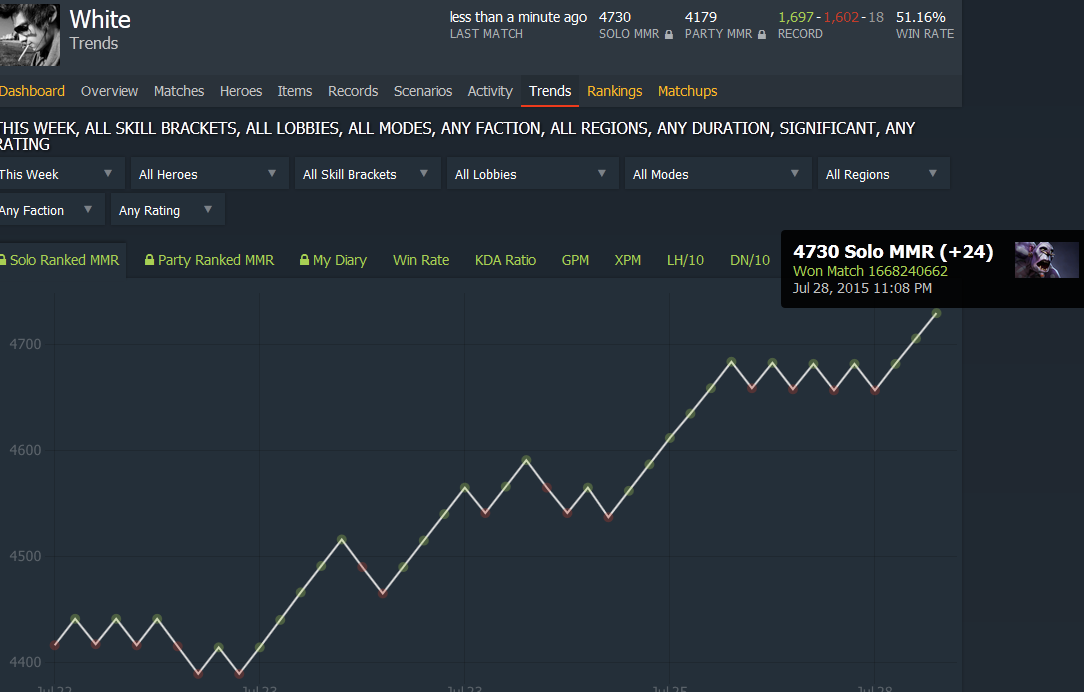View the KDA Ratio trend
Screen dimensions: 1084x692
click(505, 260)
